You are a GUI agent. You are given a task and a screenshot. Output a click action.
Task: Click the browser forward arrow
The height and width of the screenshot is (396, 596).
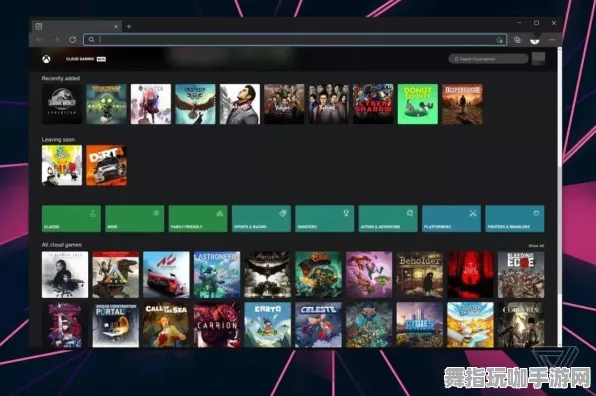pos(56,40)
